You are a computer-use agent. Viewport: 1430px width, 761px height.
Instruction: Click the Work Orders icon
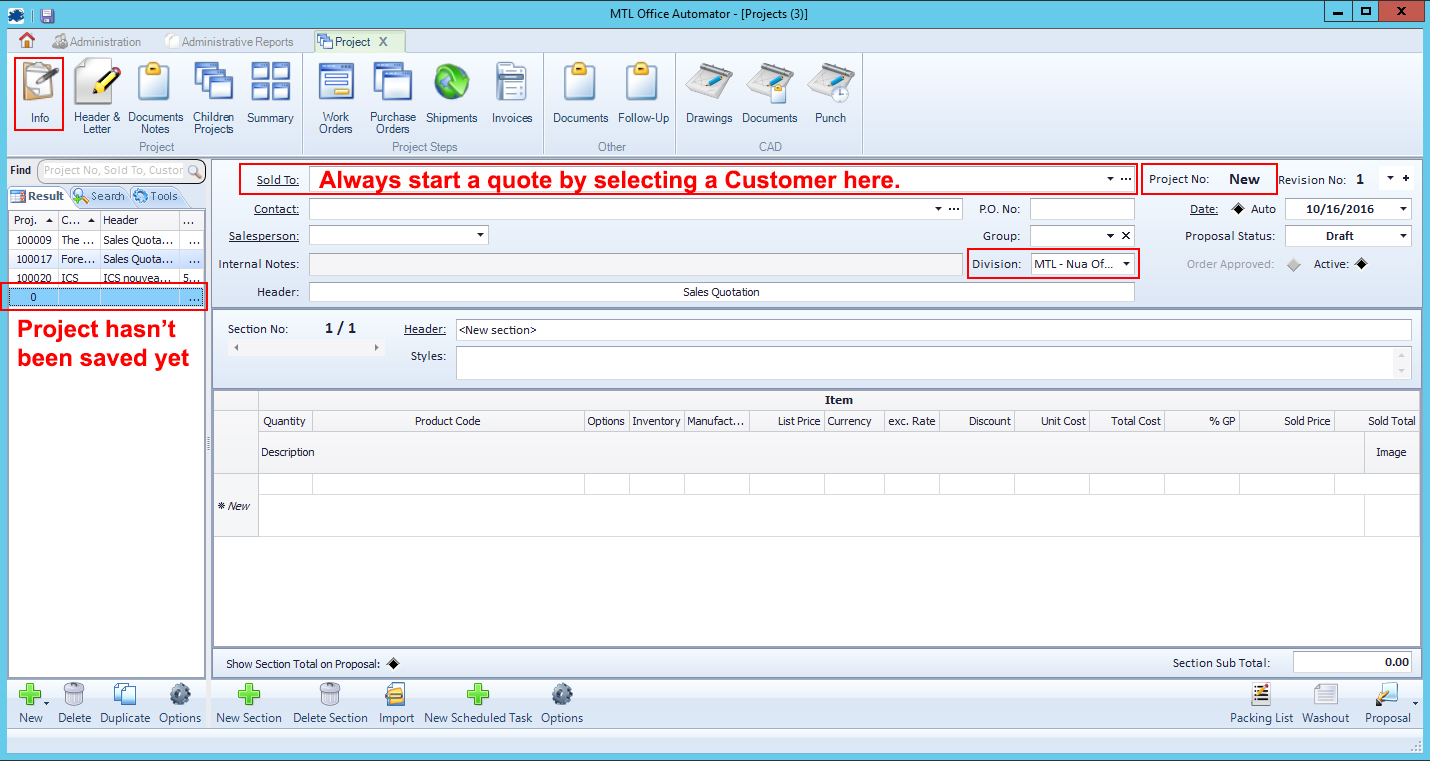click(336, 94)
